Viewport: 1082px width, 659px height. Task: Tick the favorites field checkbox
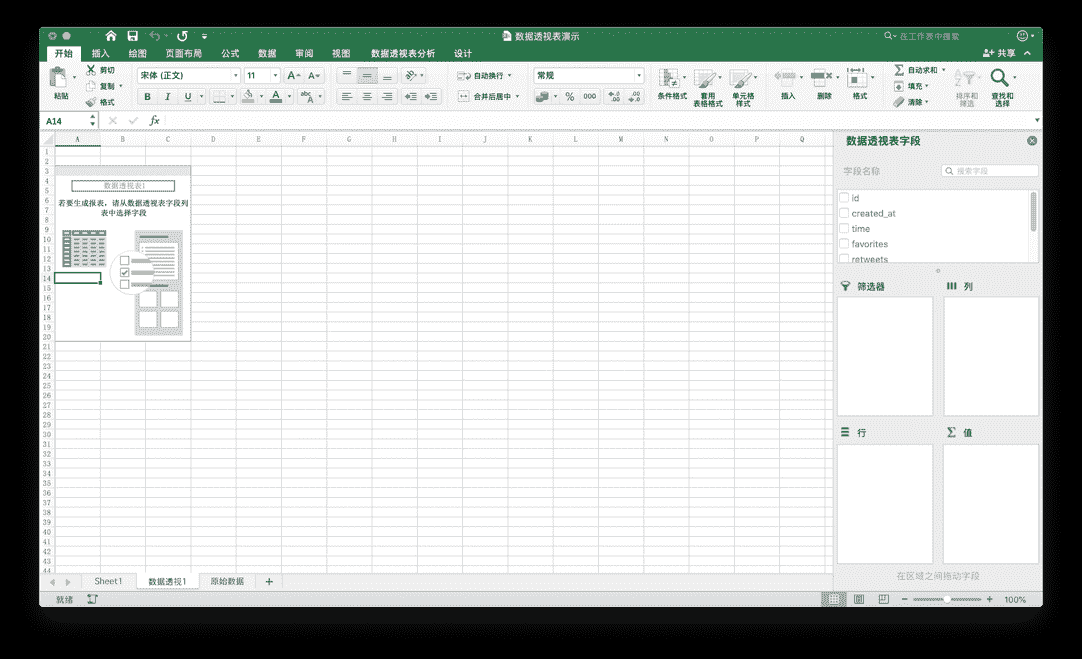tap(844, 244)
